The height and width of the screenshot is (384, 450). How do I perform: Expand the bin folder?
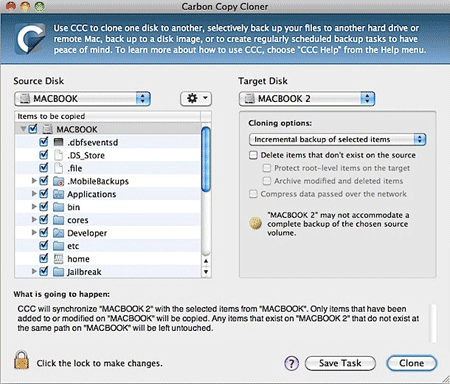(x=34, y=207)
